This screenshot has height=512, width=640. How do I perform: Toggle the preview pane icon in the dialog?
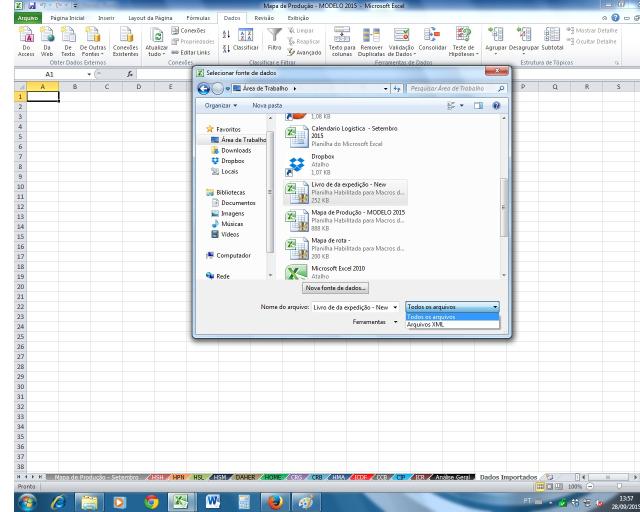click(478, 106)
